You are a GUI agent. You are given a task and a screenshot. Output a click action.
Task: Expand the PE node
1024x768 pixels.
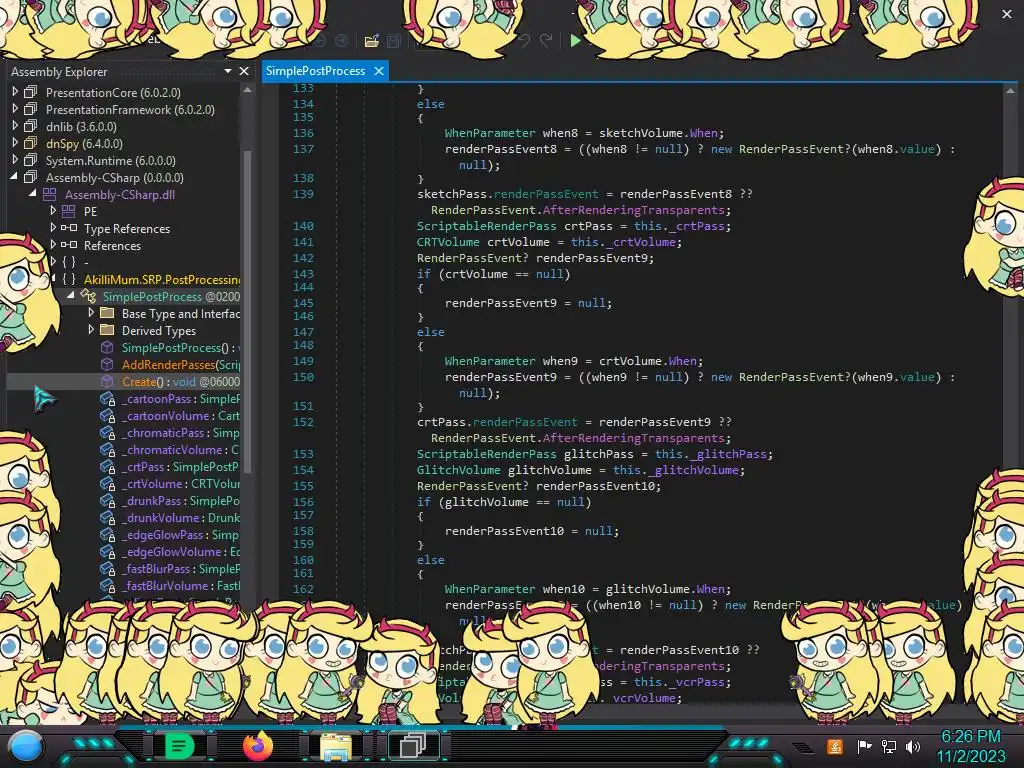coord(53,211)
